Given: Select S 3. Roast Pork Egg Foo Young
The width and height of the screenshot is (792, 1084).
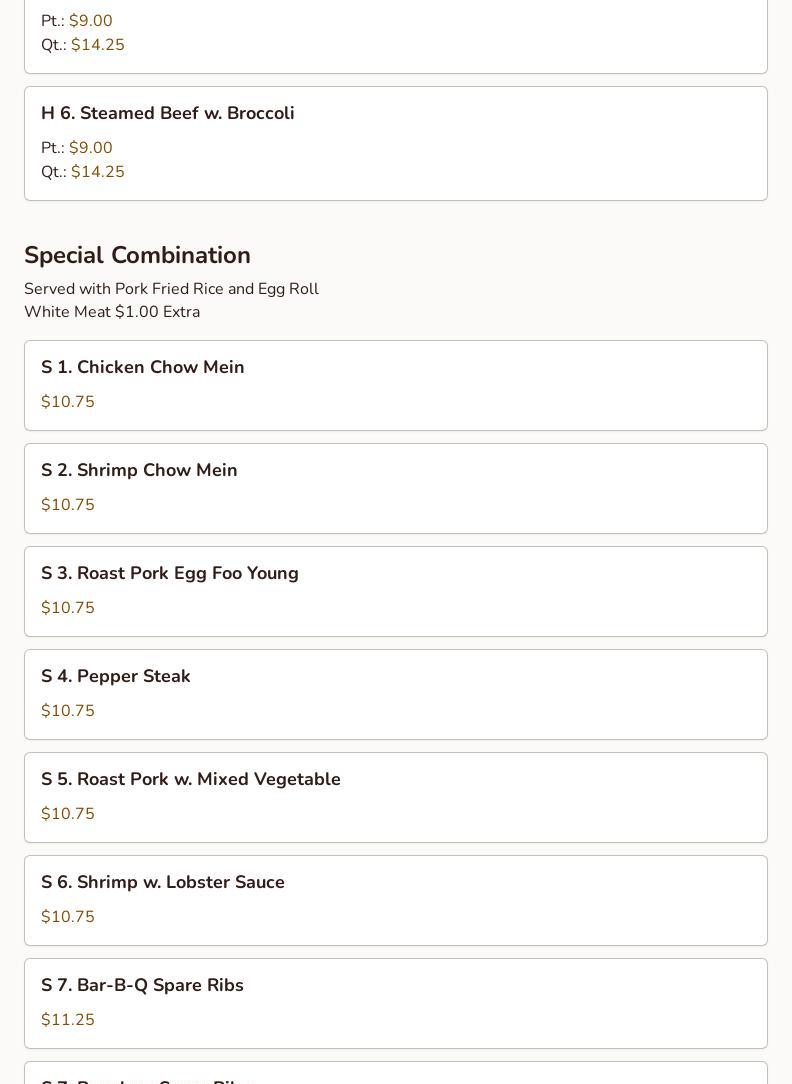Looking at the screenshot, I should pyautogui.click(x=170, y=574).
